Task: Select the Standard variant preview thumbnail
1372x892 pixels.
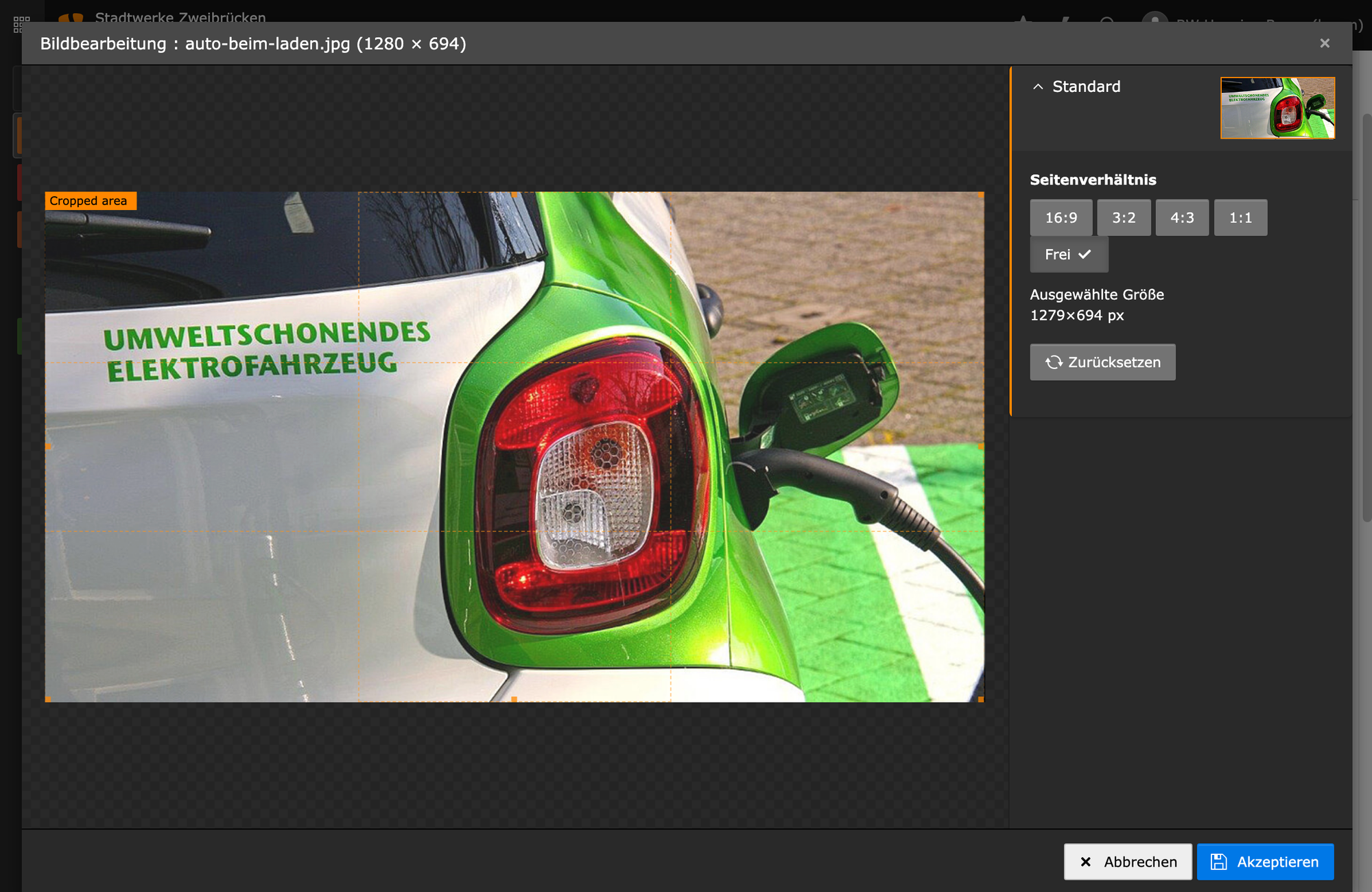Action: (1277, 108)
